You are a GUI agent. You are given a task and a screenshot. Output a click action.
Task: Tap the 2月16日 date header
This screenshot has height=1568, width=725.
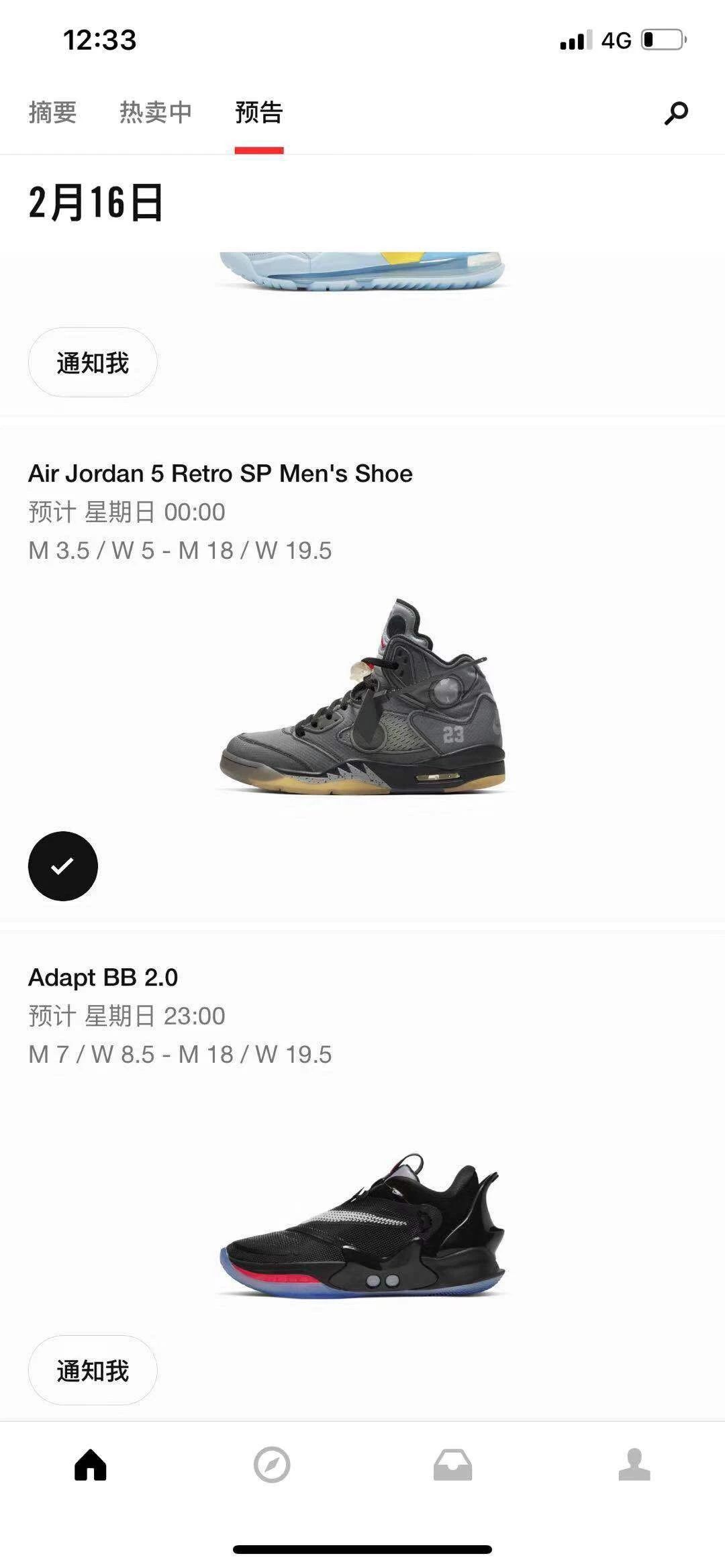pyautogui.click(x=96, y=202)
